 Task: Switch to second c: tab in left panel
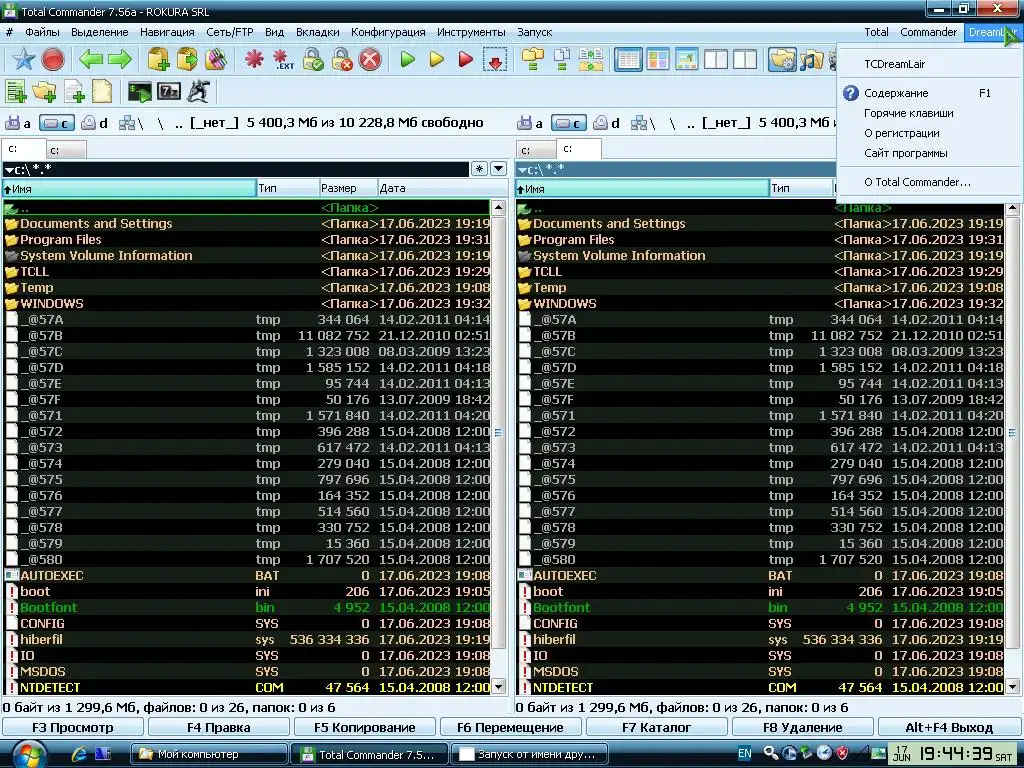click(66, 150)
